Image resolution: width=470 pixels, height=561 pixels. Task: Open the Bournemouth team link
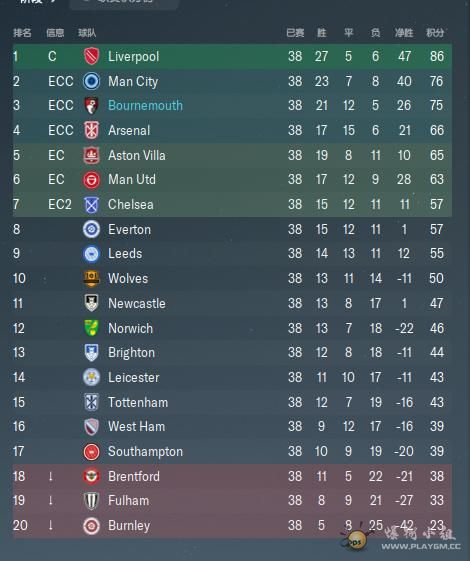click(145, 106)
